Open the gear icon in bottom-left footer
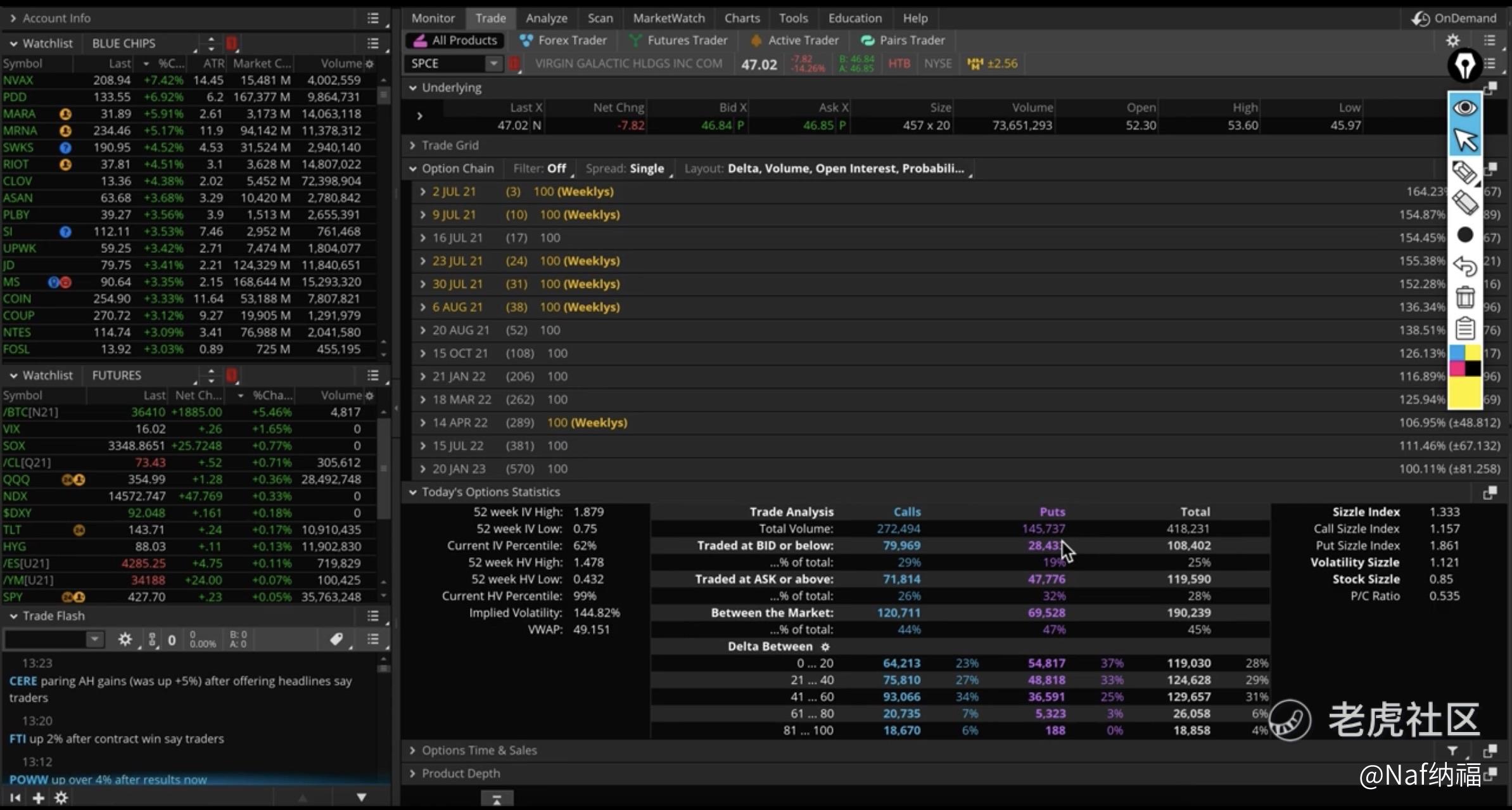This screenshot has width=1512, height=810. pyautogui.click(x=61, y=798)
